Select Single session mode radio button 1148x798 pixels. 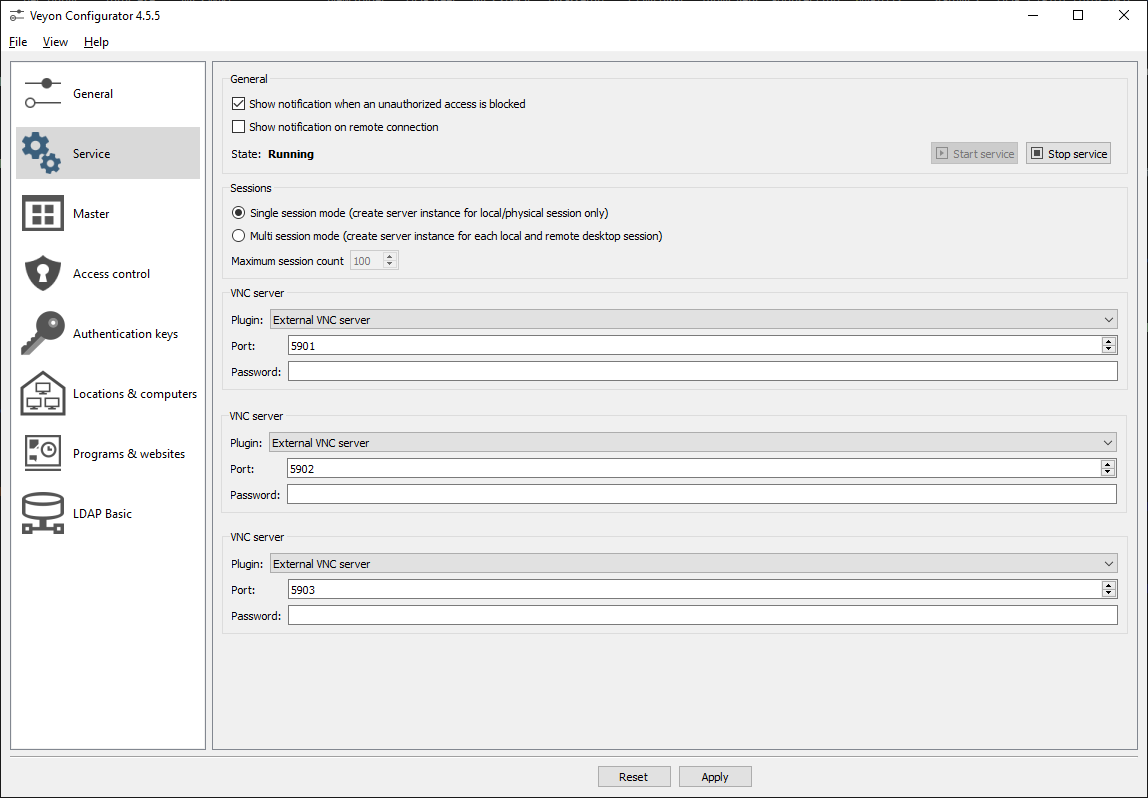click(239, 213)
